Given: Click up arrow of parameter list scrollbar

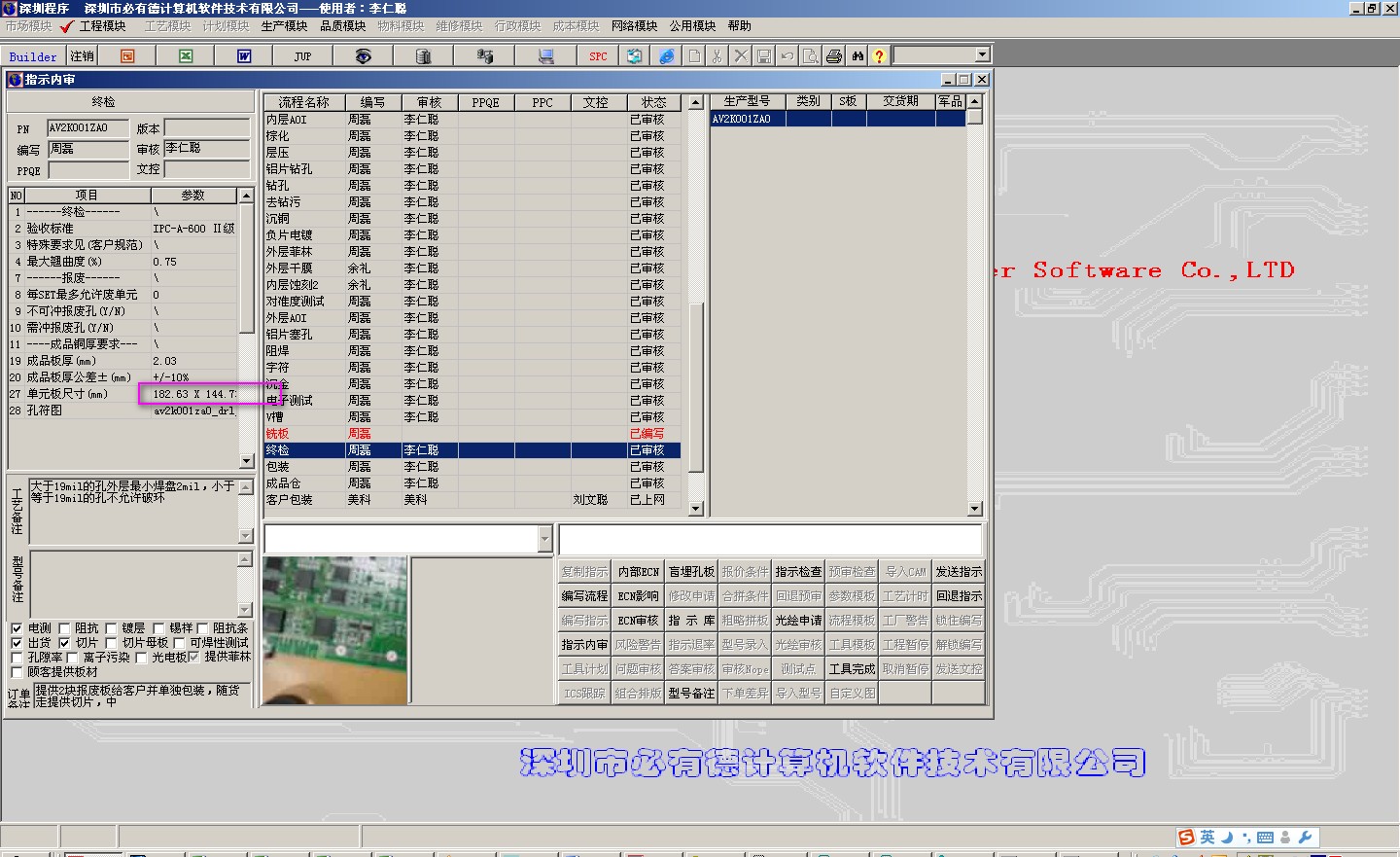Looking at the screenshot, I should point(246,196).
